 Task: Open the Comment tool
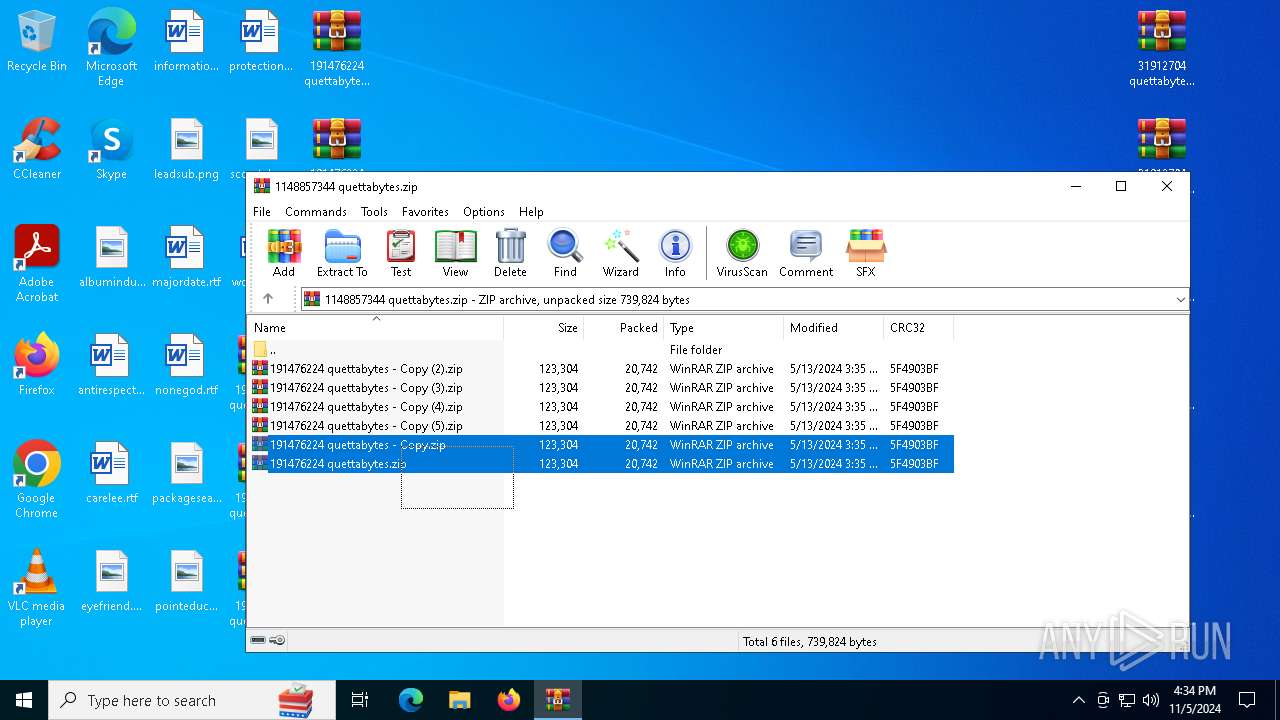coord(806,253)
